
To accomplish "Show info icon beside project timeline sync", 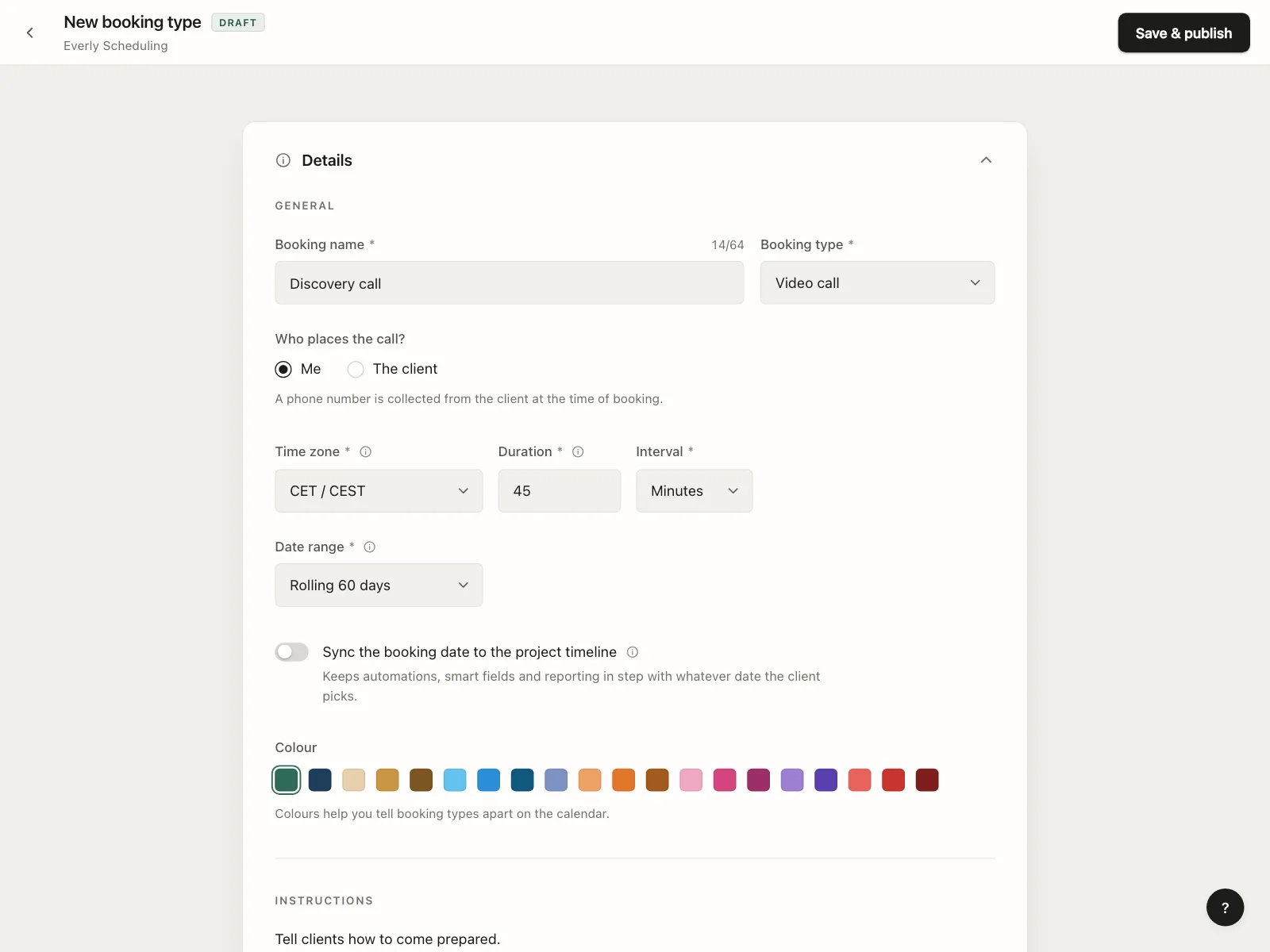I will [633, 652].
